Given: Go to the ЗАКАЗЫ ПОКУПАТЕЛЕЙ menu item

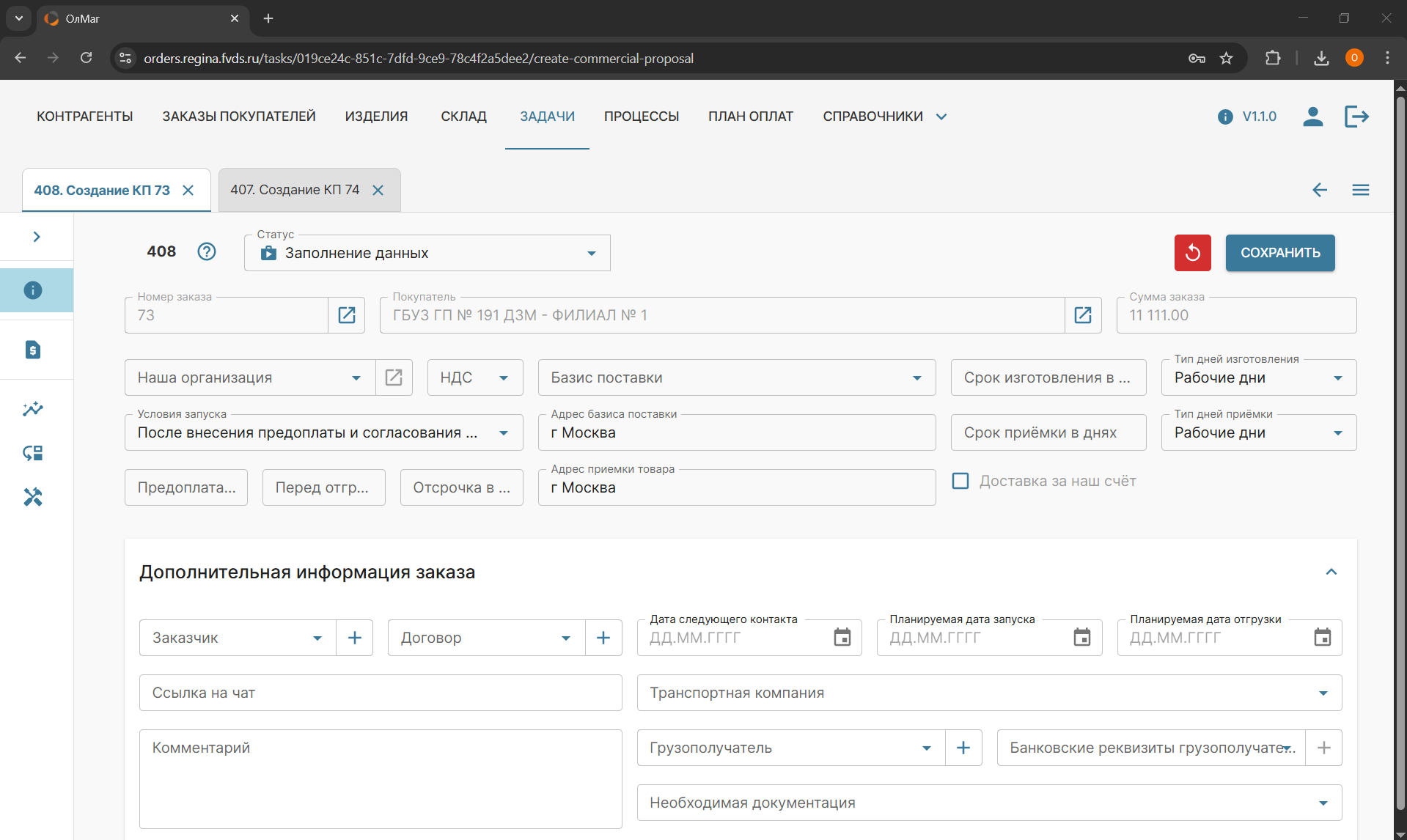Looking at the screenshot, I should pos(239,117).
